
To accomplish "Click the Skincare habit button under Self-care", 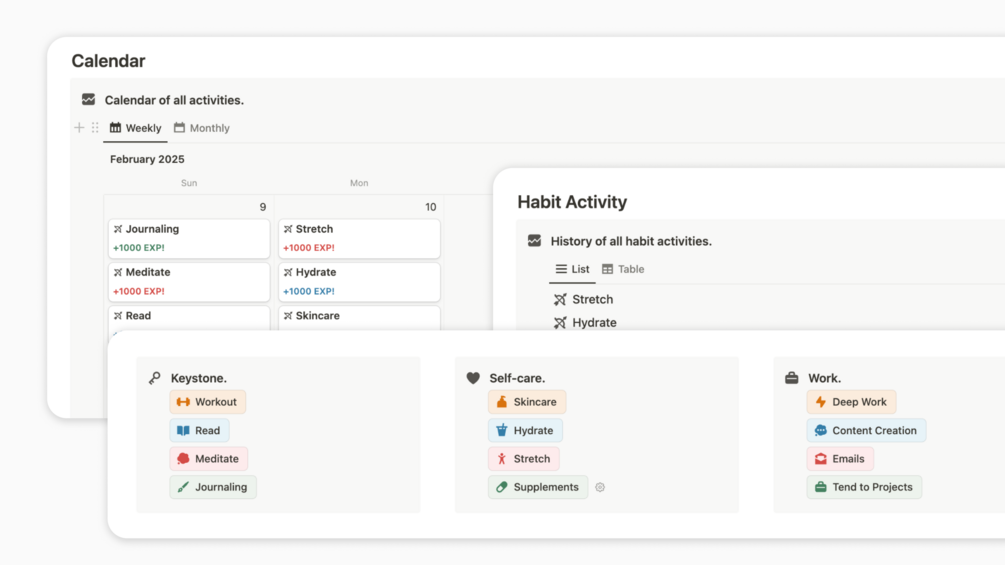I will point(527,402).
